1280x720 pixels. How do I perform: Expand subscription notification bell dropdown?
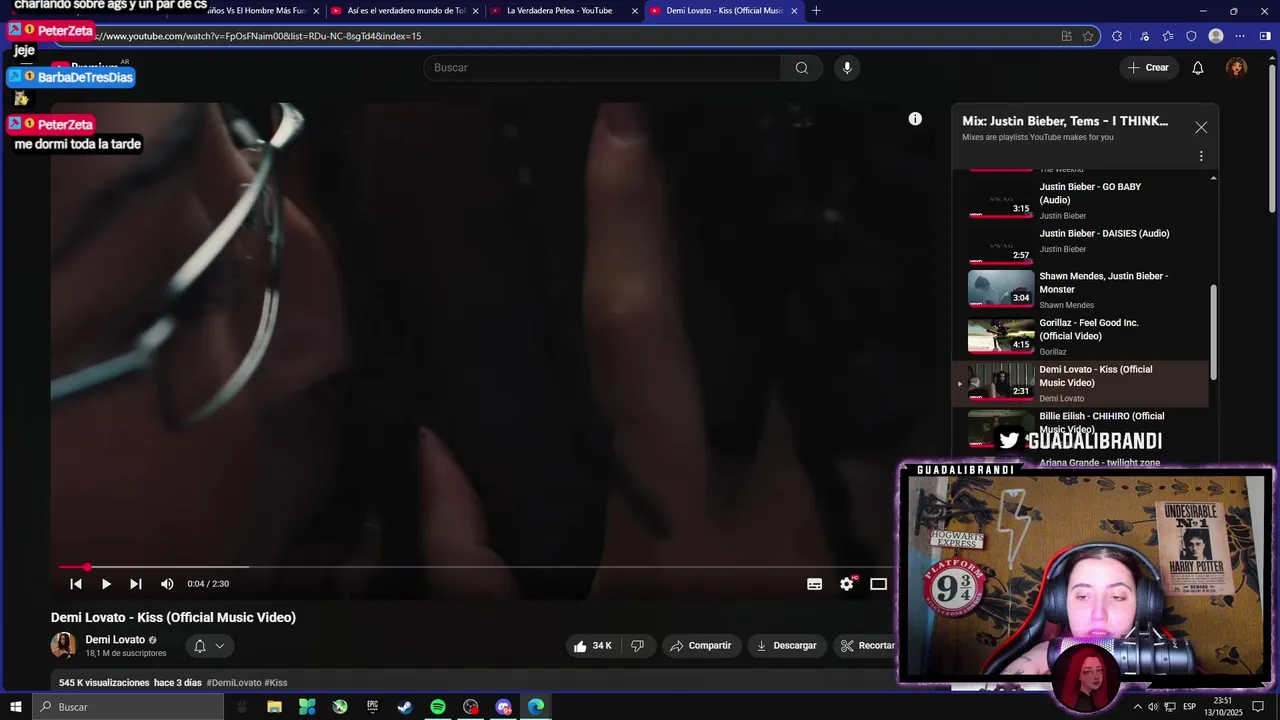210,646
